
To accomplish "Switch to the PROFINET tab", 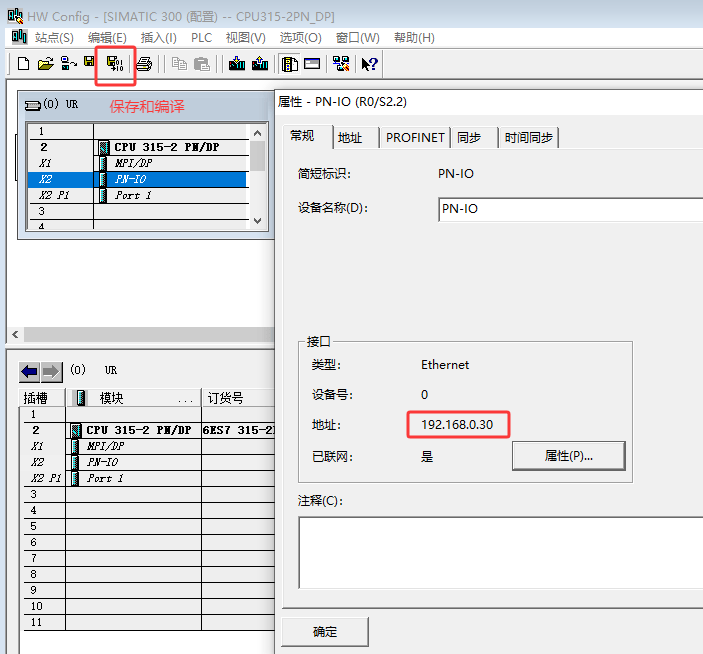I will click(415, 138).
